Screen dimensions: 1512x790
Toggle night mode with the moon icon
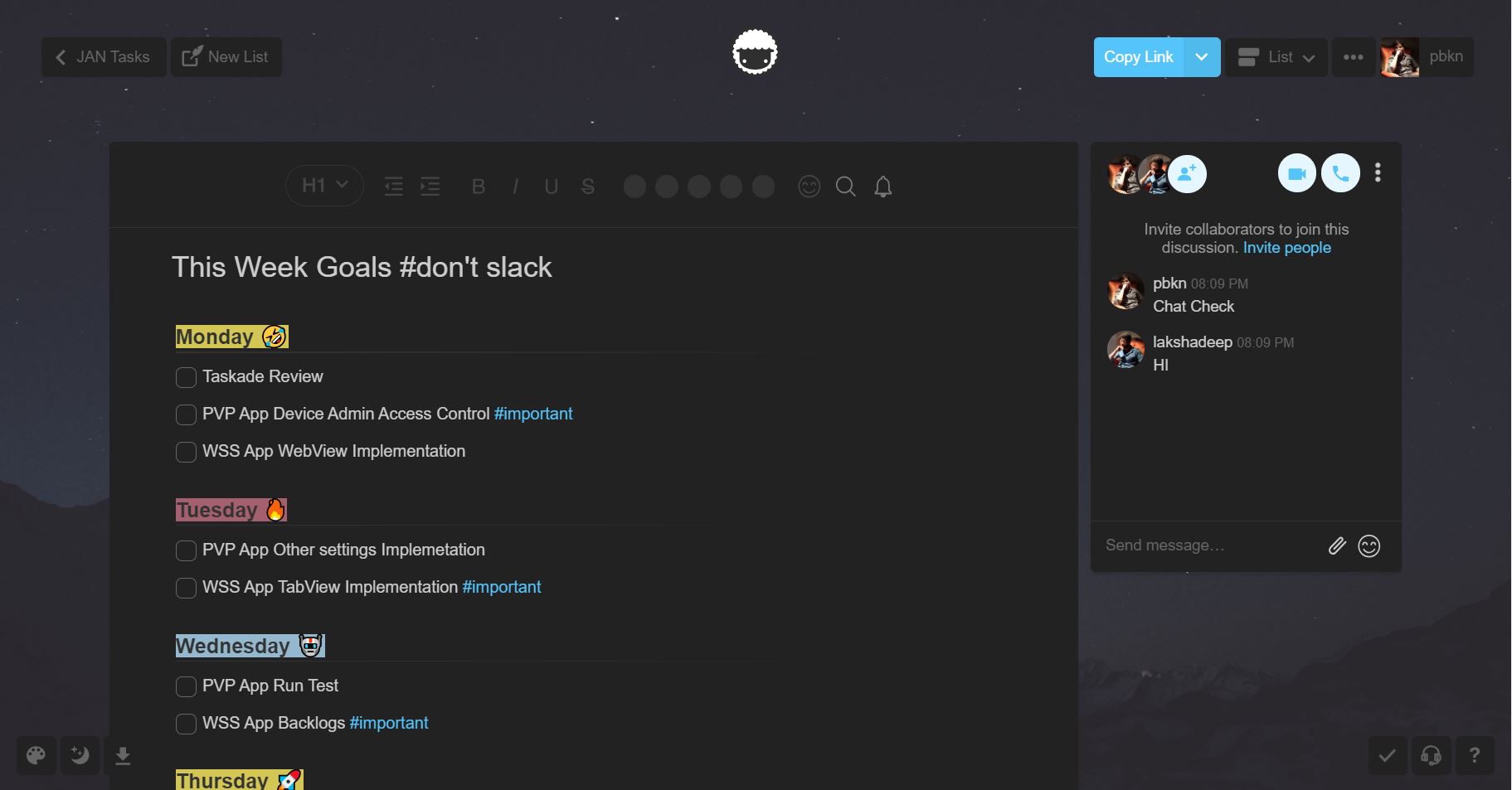tap(80, 755)
